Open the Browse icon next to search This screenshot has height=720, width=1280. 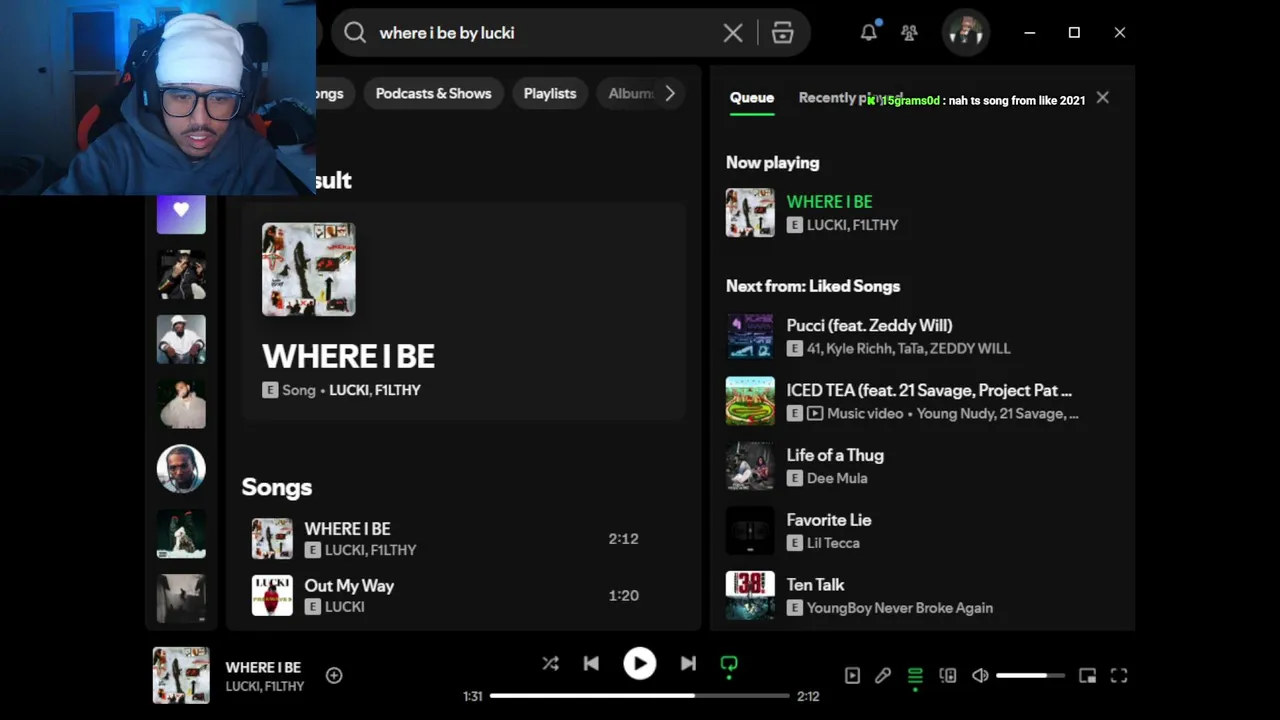click(x=782, y=33)
